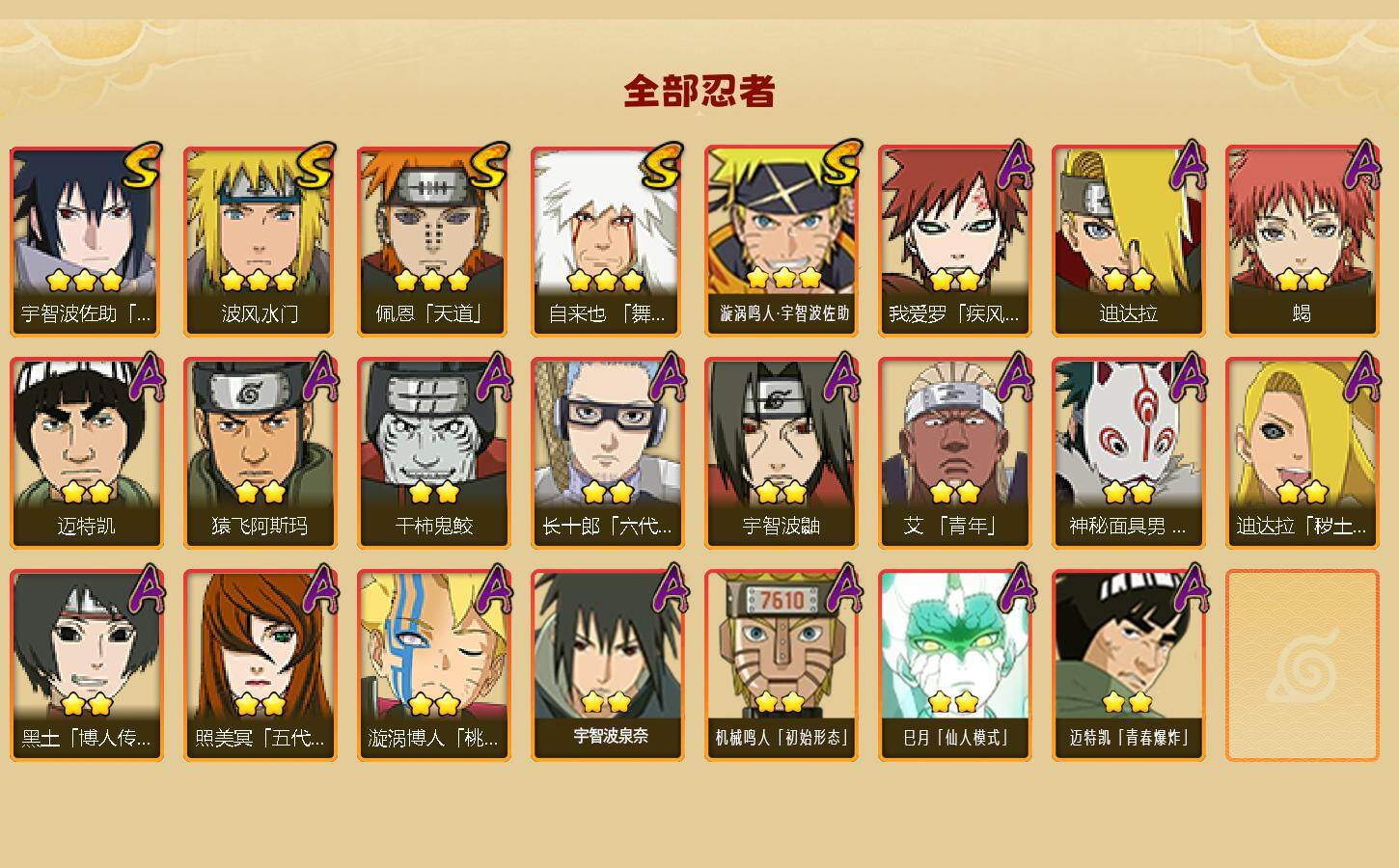Select the 波风水门 ninja card
The image size is (1399, 868).
[x=260, y=241]
